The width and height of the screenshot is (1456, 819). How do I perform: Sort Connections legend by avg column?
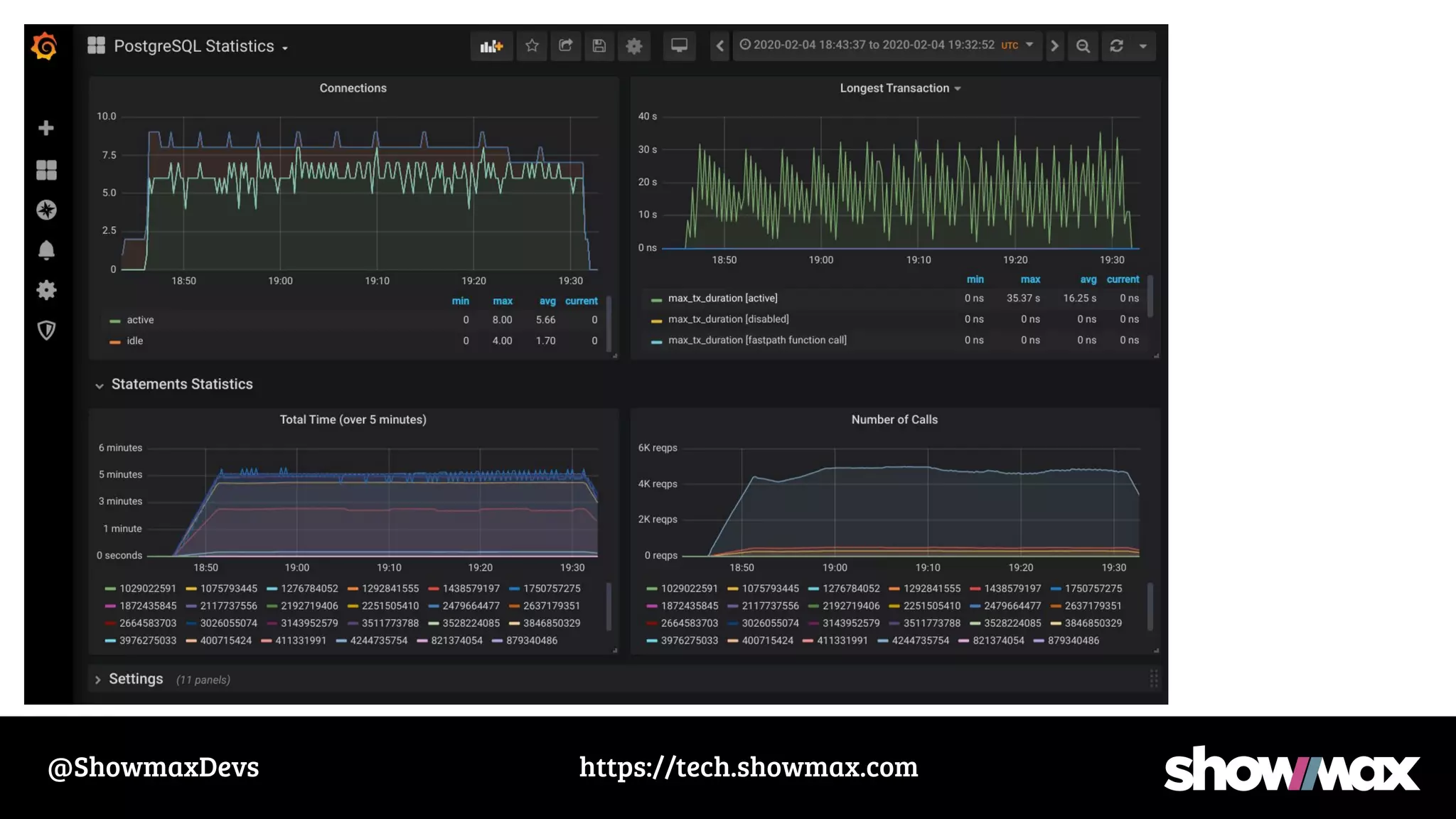click(x=547, y=301)
